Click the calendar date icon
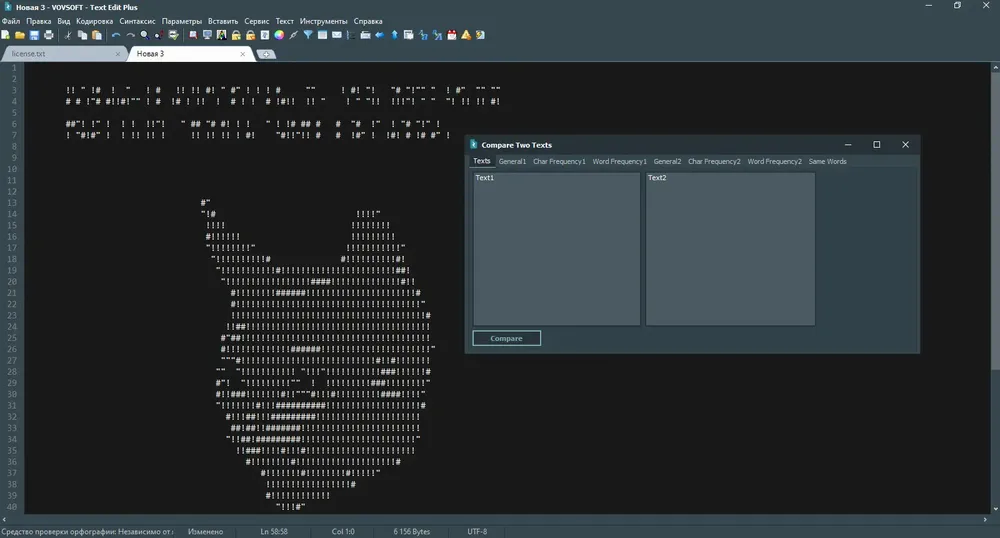The image size is (1000, 538). pos(452,35)
